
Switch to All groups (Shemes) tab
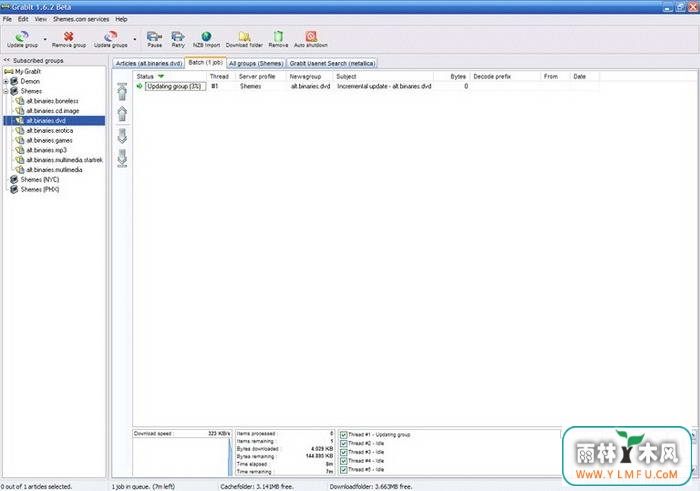[256, 63]
